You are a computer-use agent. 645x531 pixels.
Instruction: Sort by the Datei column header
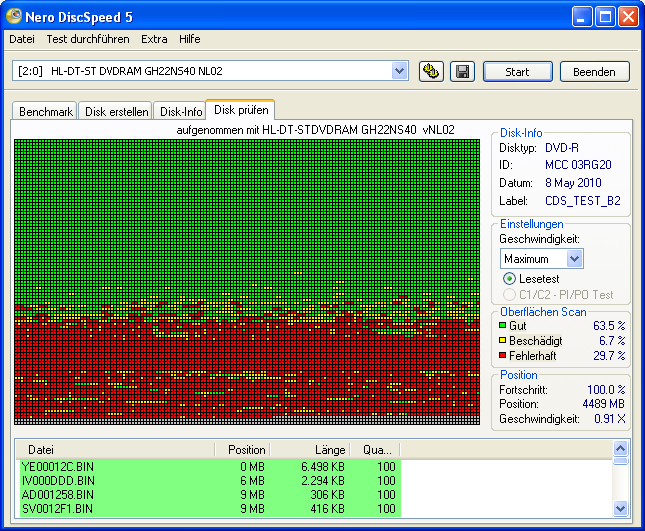[116, 450]
